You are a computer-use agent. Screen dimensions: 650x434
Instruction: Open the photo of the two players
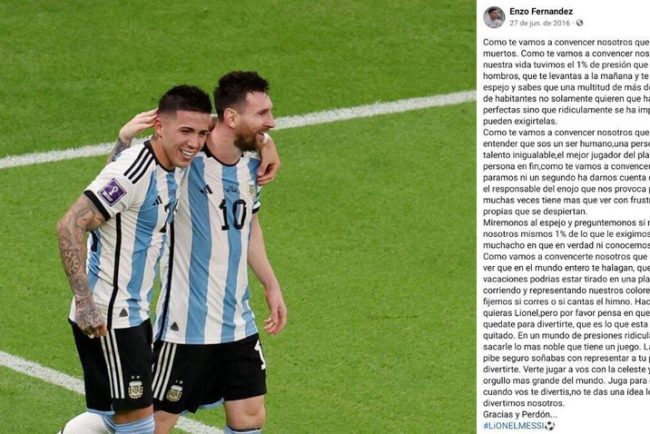click(238, 217)
